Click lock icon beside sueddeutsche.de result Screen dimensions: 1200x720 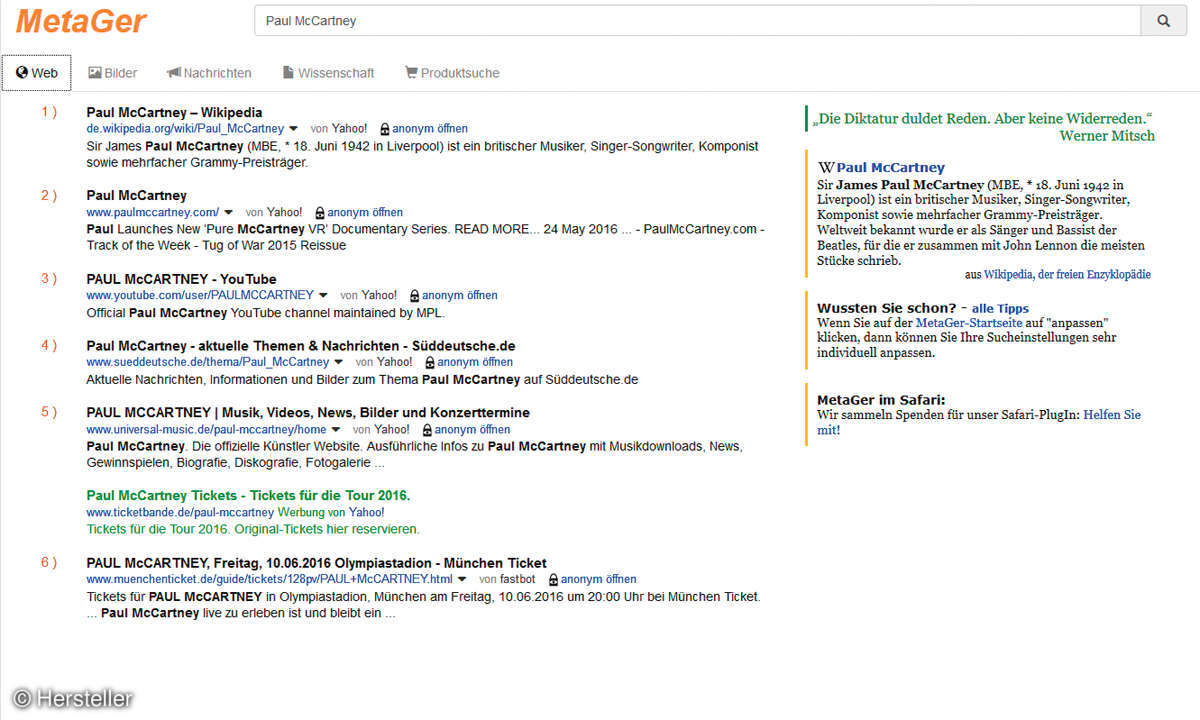[430, 362]
